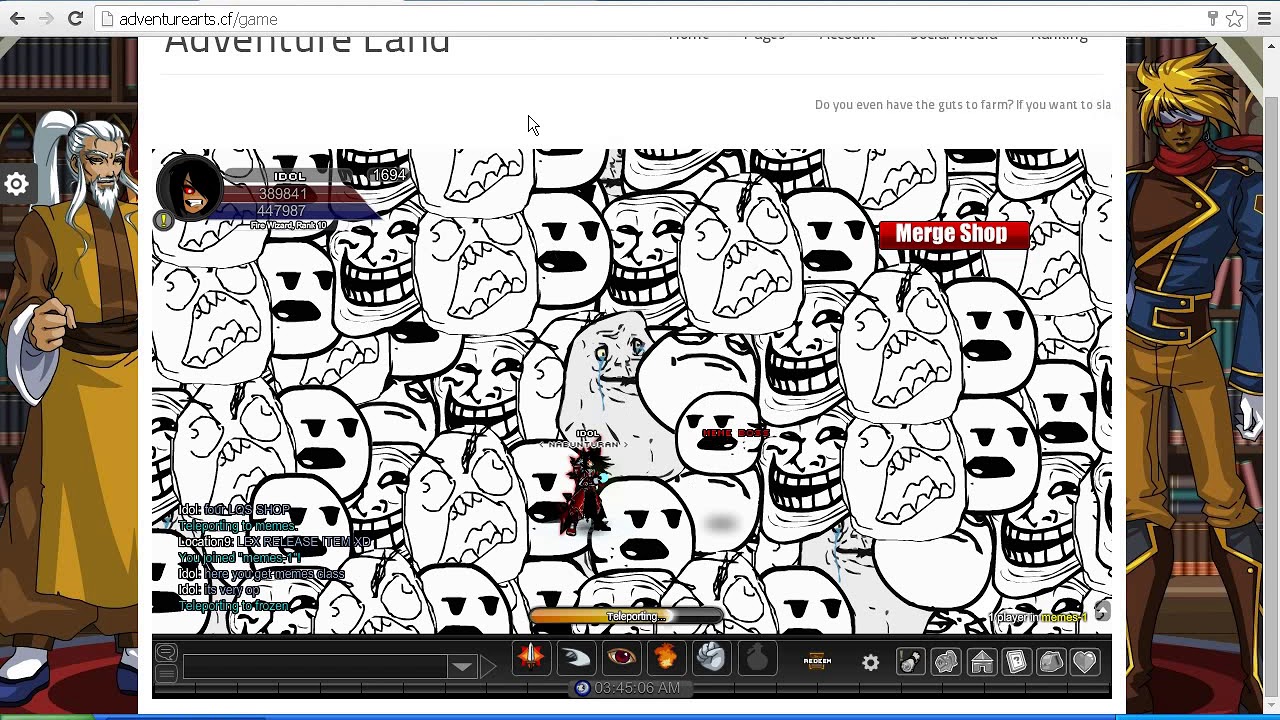Click the yellow exclamation alert icon
This screenshot has height=720, width=1280.
(x=164, y=220)
